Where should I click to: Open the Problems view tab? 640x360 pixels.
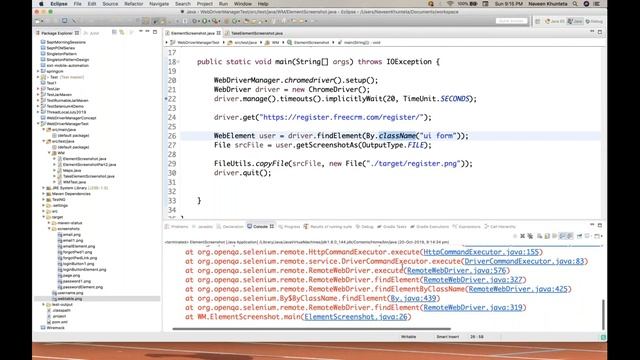click(177, 227)
